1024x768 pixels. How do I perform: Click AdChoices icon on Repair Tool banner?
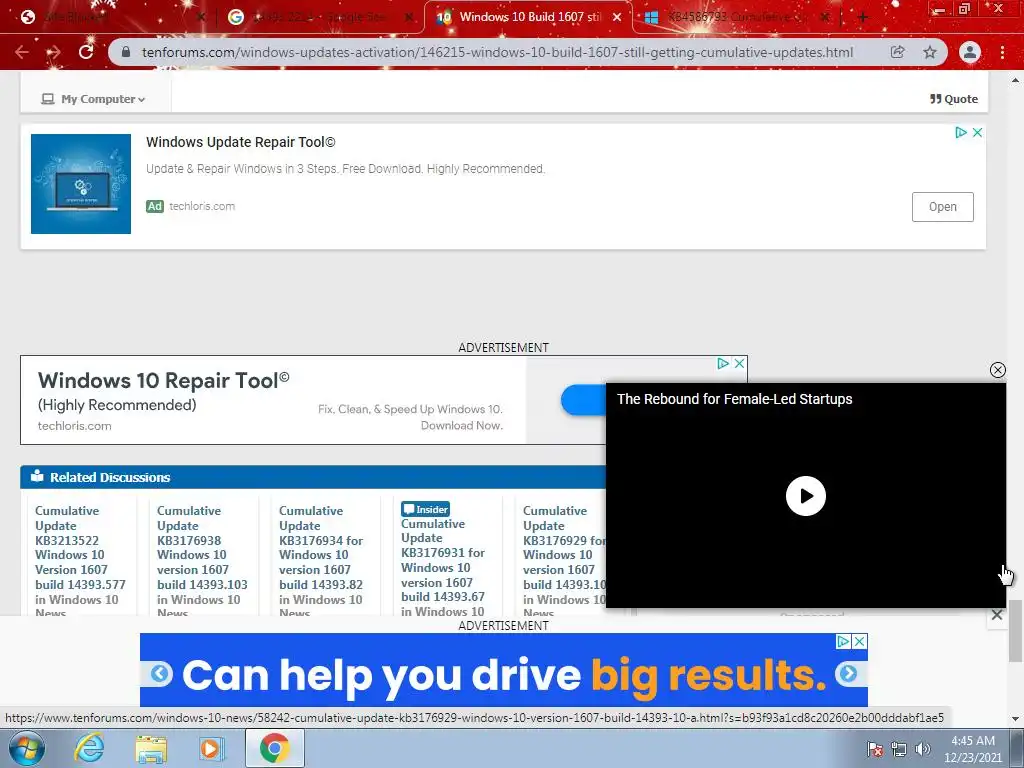[723, 364]
